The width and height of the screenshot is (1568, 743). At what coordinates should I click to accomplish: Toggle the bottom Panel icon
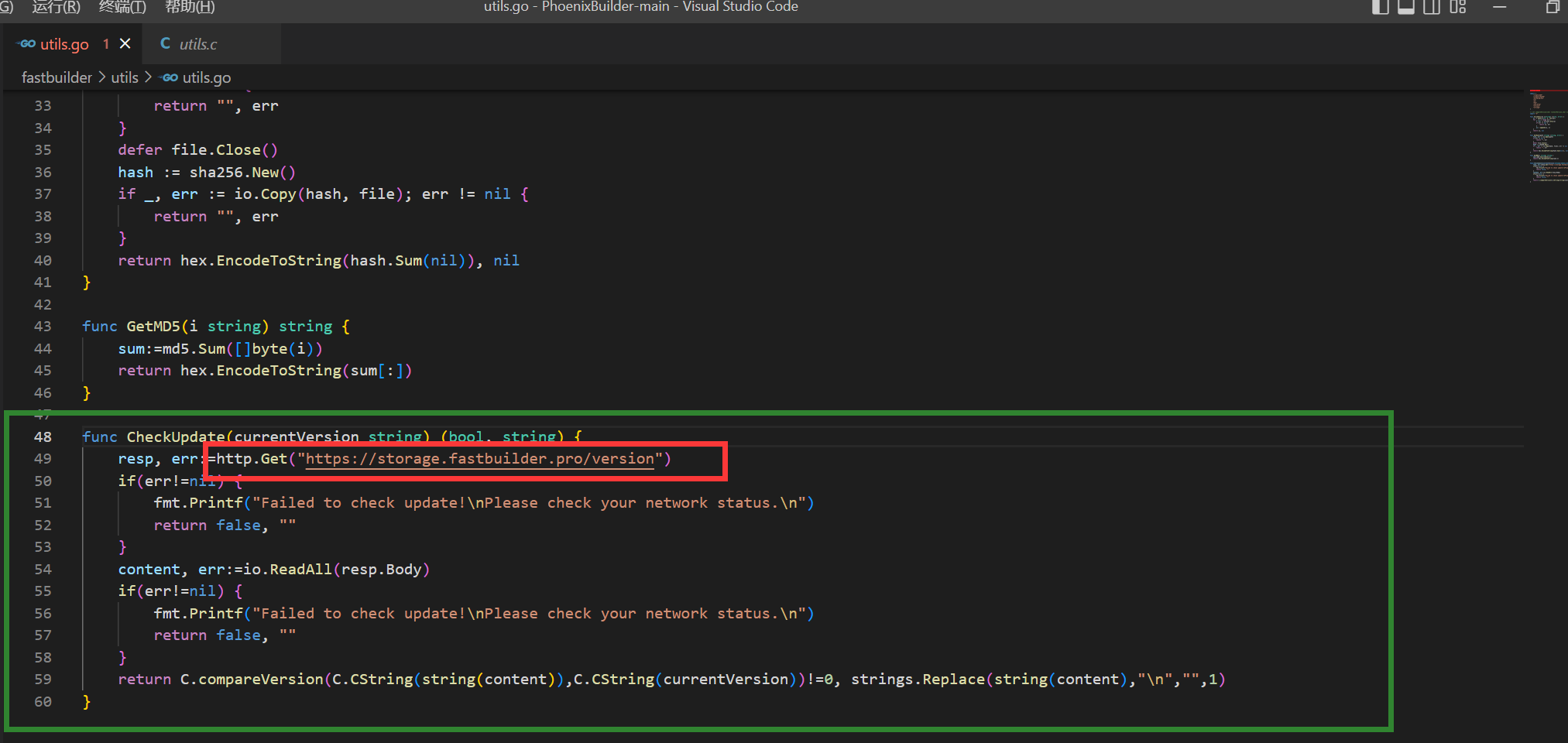[x=1406, y=8]
